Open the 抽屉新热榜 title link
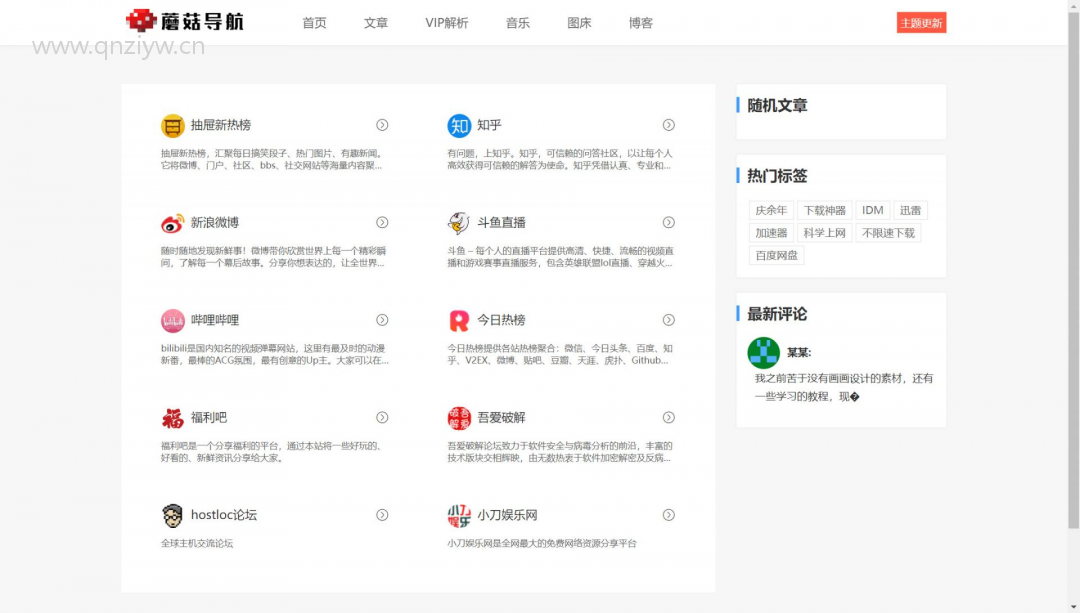The height and width of the screenshot is (613, 1080). tap(220, 125)
